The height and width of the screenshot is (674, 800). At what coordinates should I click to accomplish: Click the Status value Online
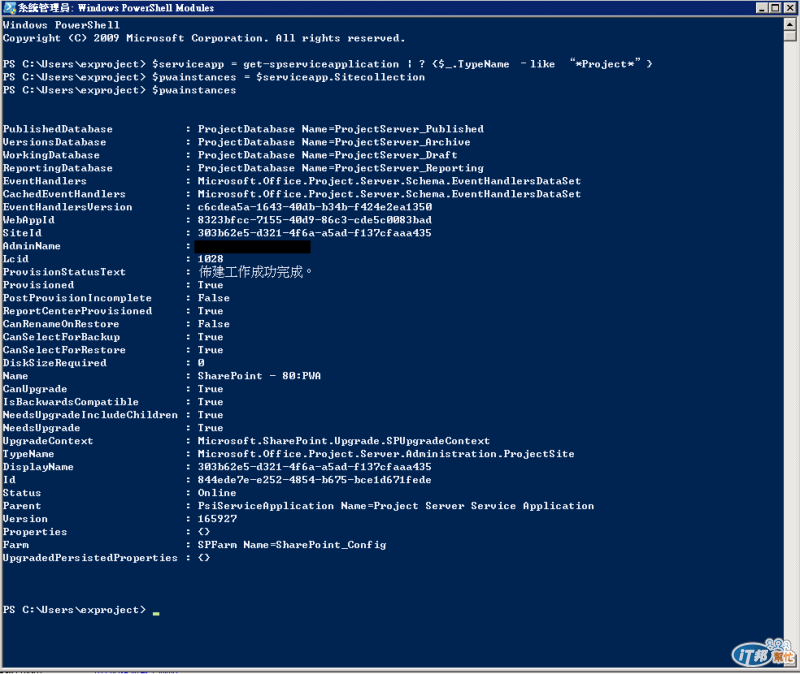[217, 493]
